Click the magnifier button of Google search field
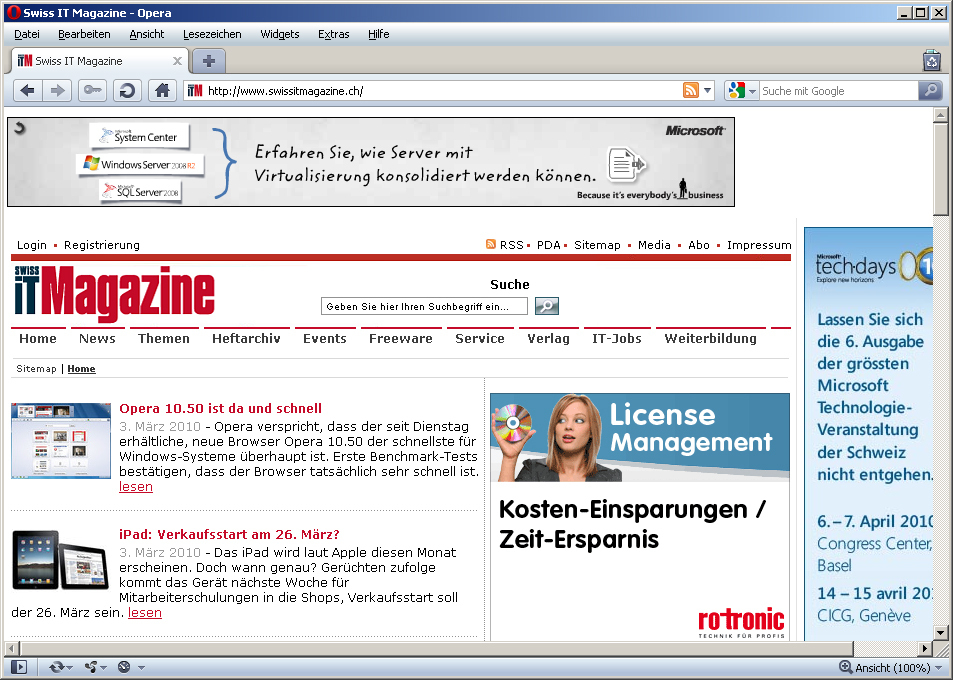The height and width of the screenshot is (680, 953). click(930, 91)
